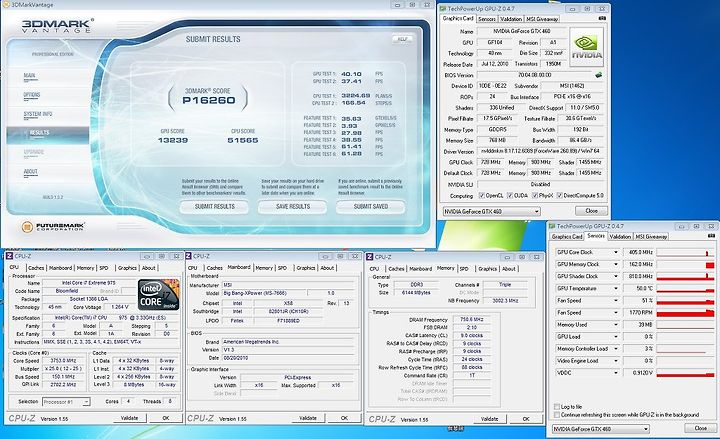
Task: Click the CPU score value 51565
Action: [243, 141]
